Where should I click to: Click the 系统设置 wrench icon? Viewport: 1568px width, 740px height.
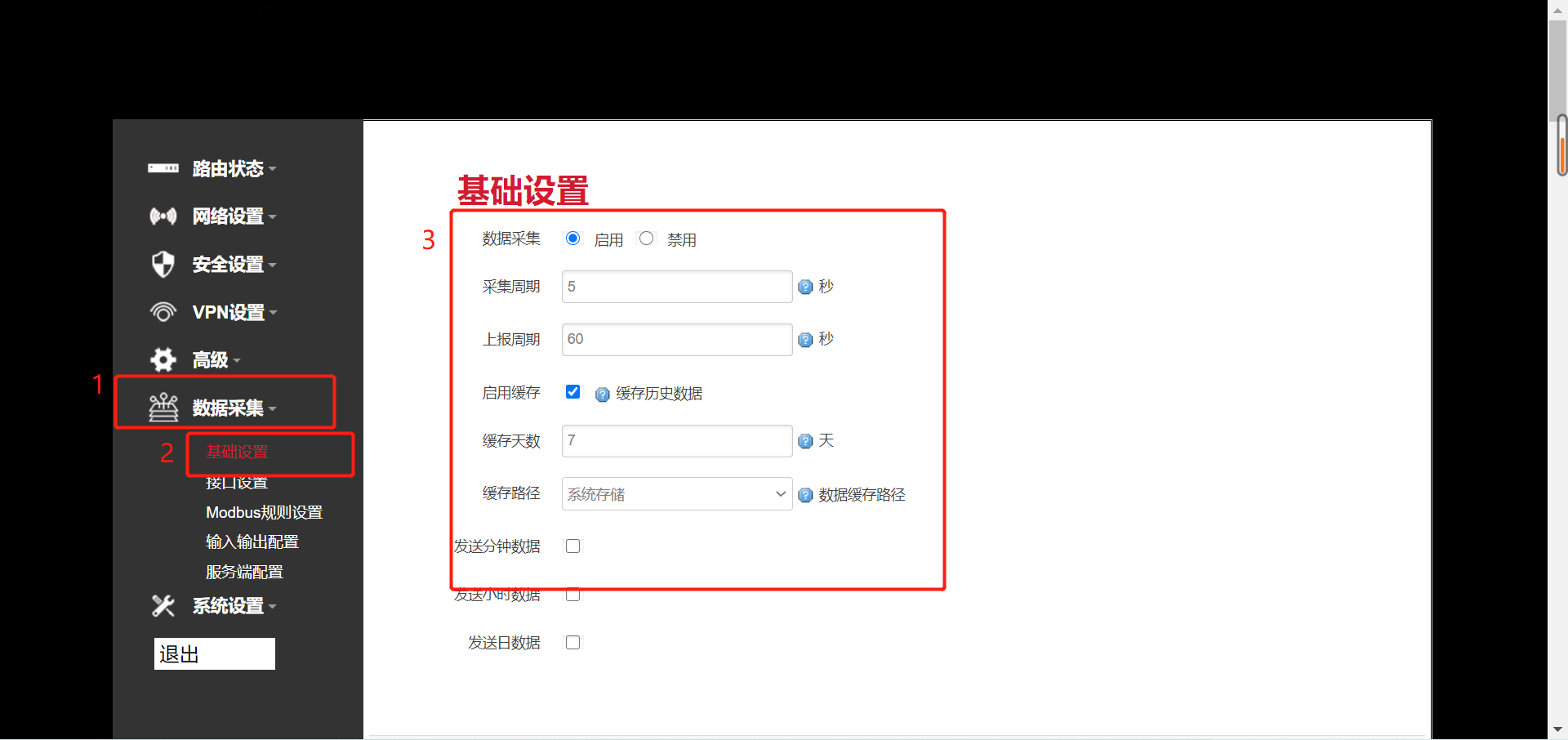pos(163,606)
